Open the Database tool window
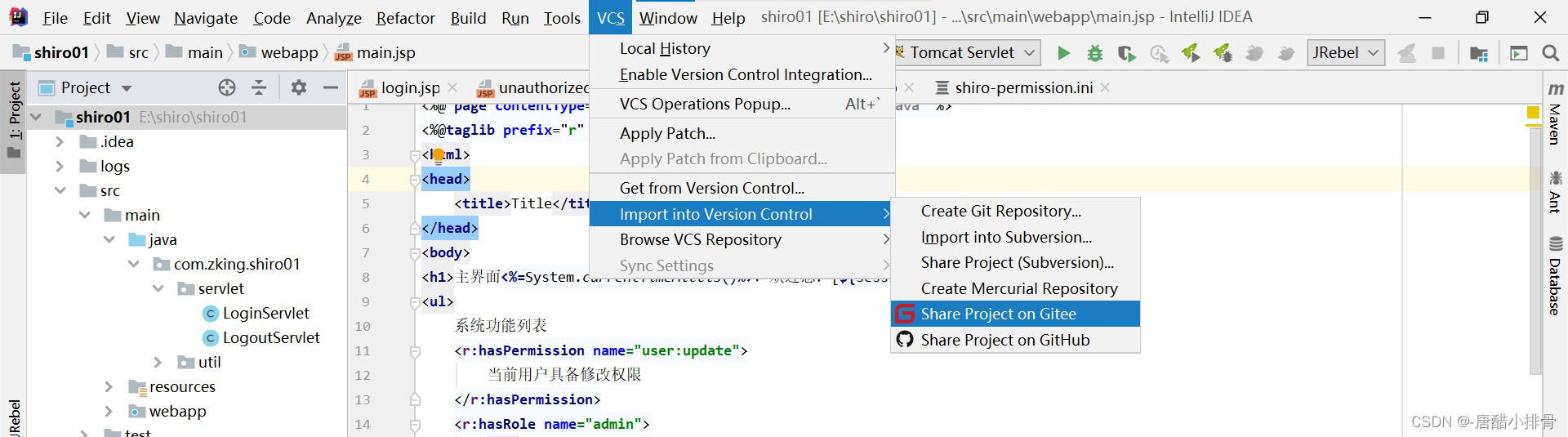This screenshot has height=437, width=1568. pyautogui.click(x=1555, y=276)
